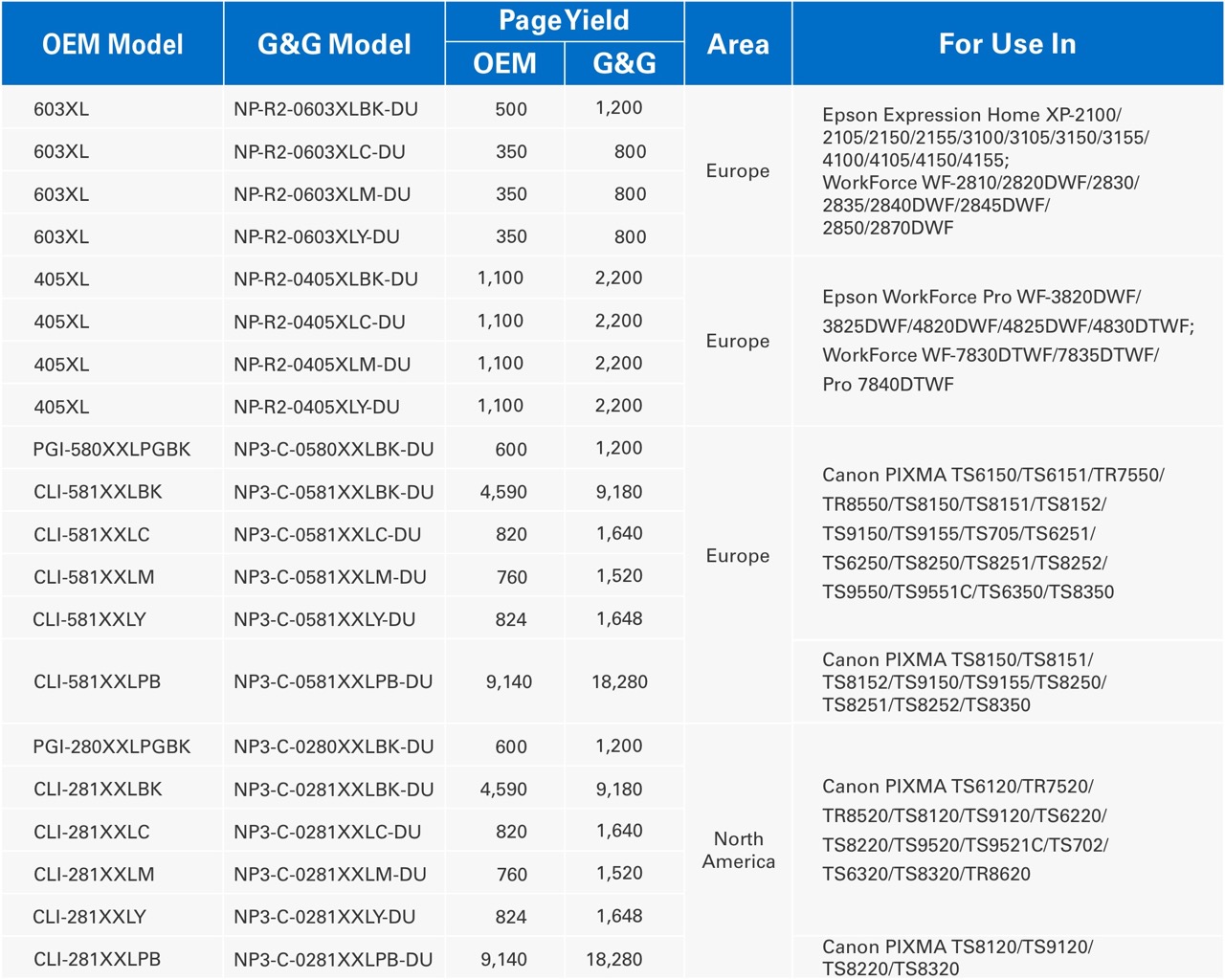1225x980 pixels.
Task: Click the CLI-281XXLY OEM model cell
Action: 90,917
